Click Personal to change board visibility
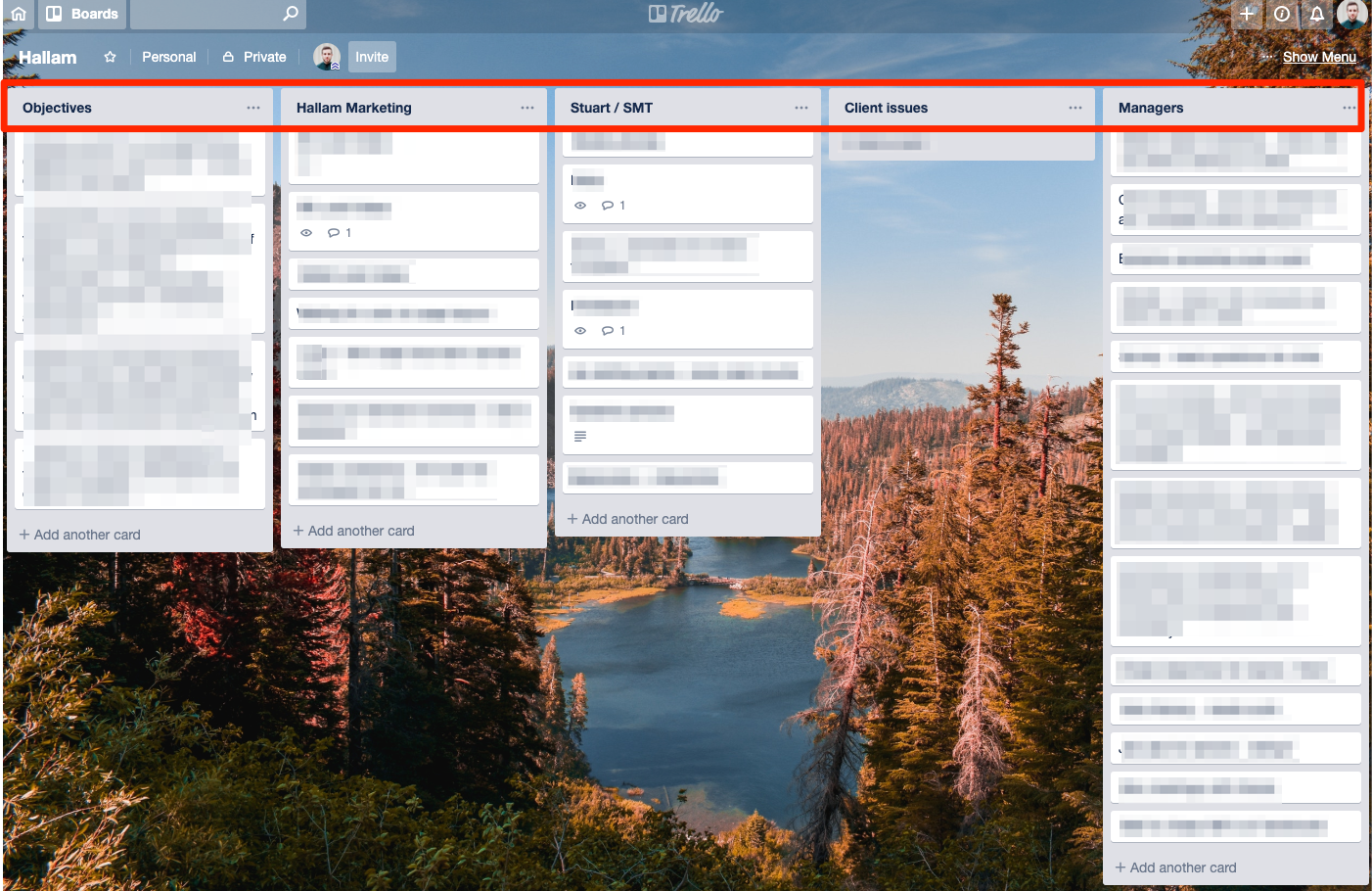This screenshot has height=891, width=1372. [x=168, y=57]
